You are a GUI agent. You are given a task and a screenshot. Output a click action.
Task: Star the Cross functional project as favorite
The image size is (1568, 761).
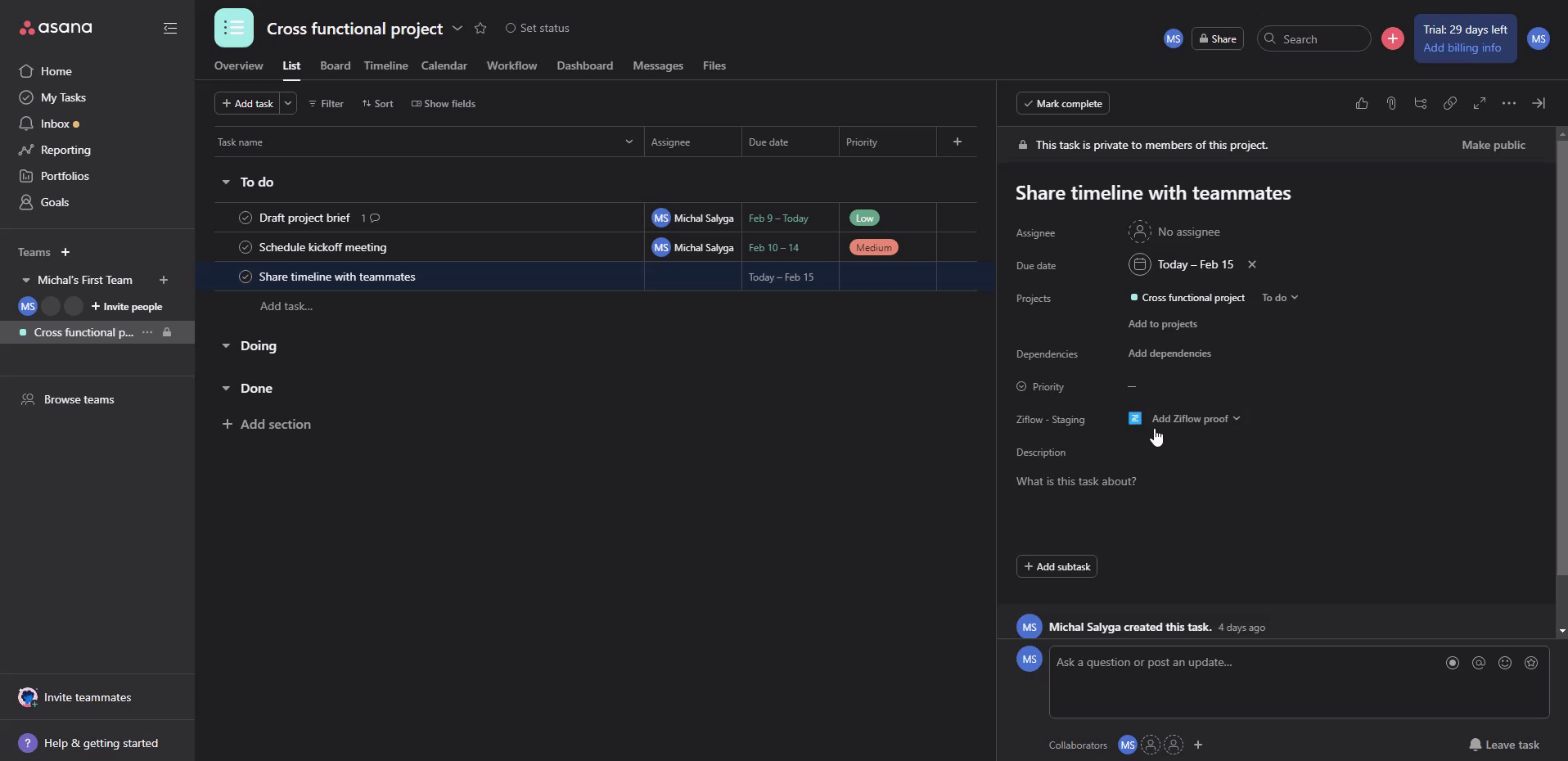tap(480, 28)
